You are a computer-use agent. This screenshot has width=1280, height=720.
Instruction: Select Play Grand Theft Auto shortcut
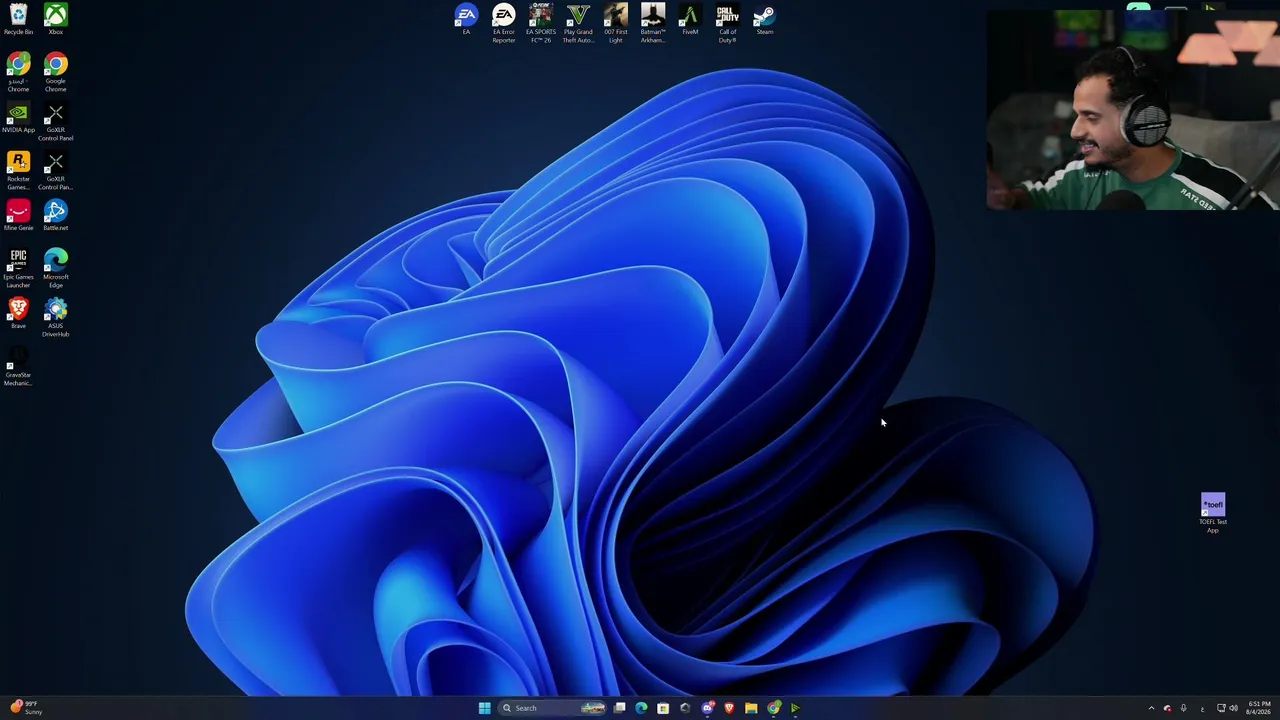pos(578,24)
